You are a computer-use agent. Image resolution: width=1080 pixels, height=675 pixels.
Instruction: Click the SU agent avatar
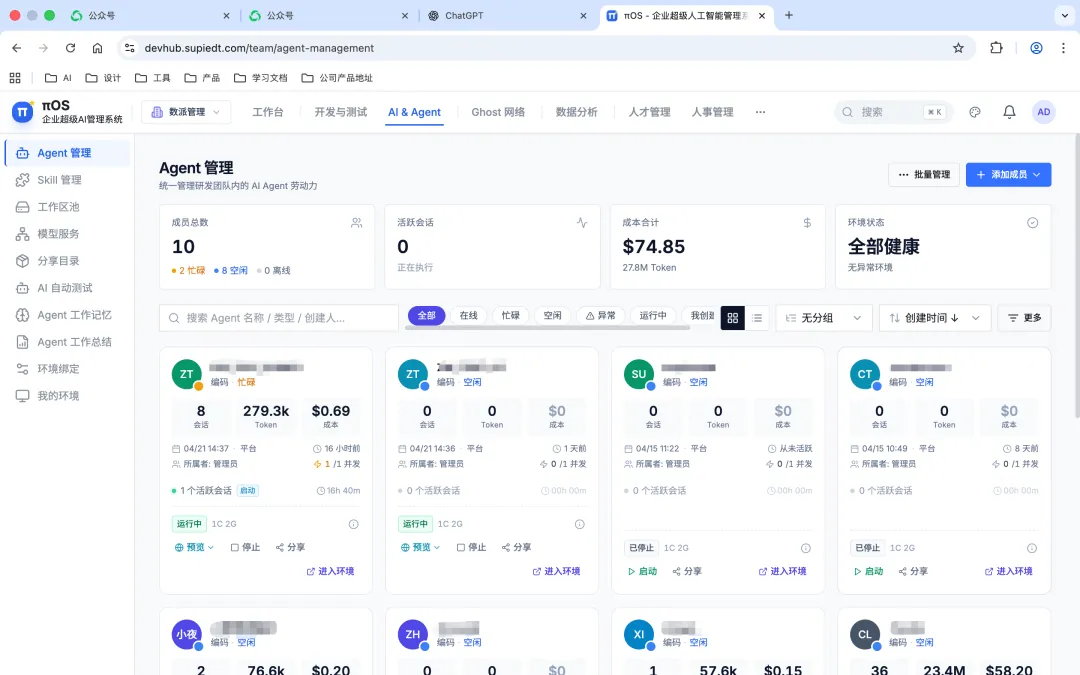[x=638, y=374]
